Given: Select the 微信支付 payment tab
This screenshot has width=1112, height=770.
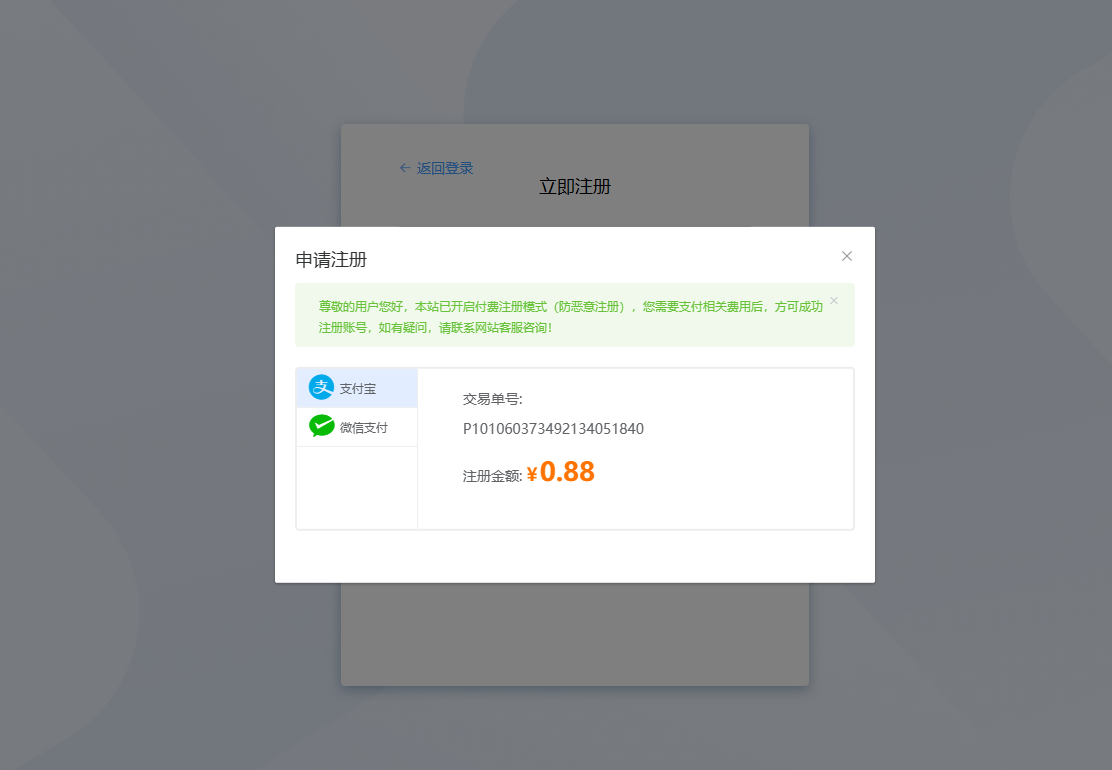Looking at the screenshot, I should point(357,427).
